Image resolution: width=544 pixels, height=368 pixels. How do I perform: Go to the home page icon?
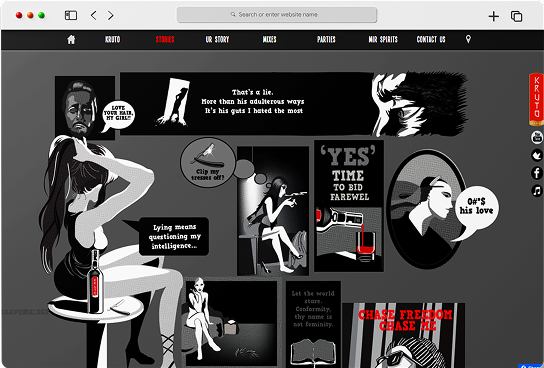pos(71,39)
